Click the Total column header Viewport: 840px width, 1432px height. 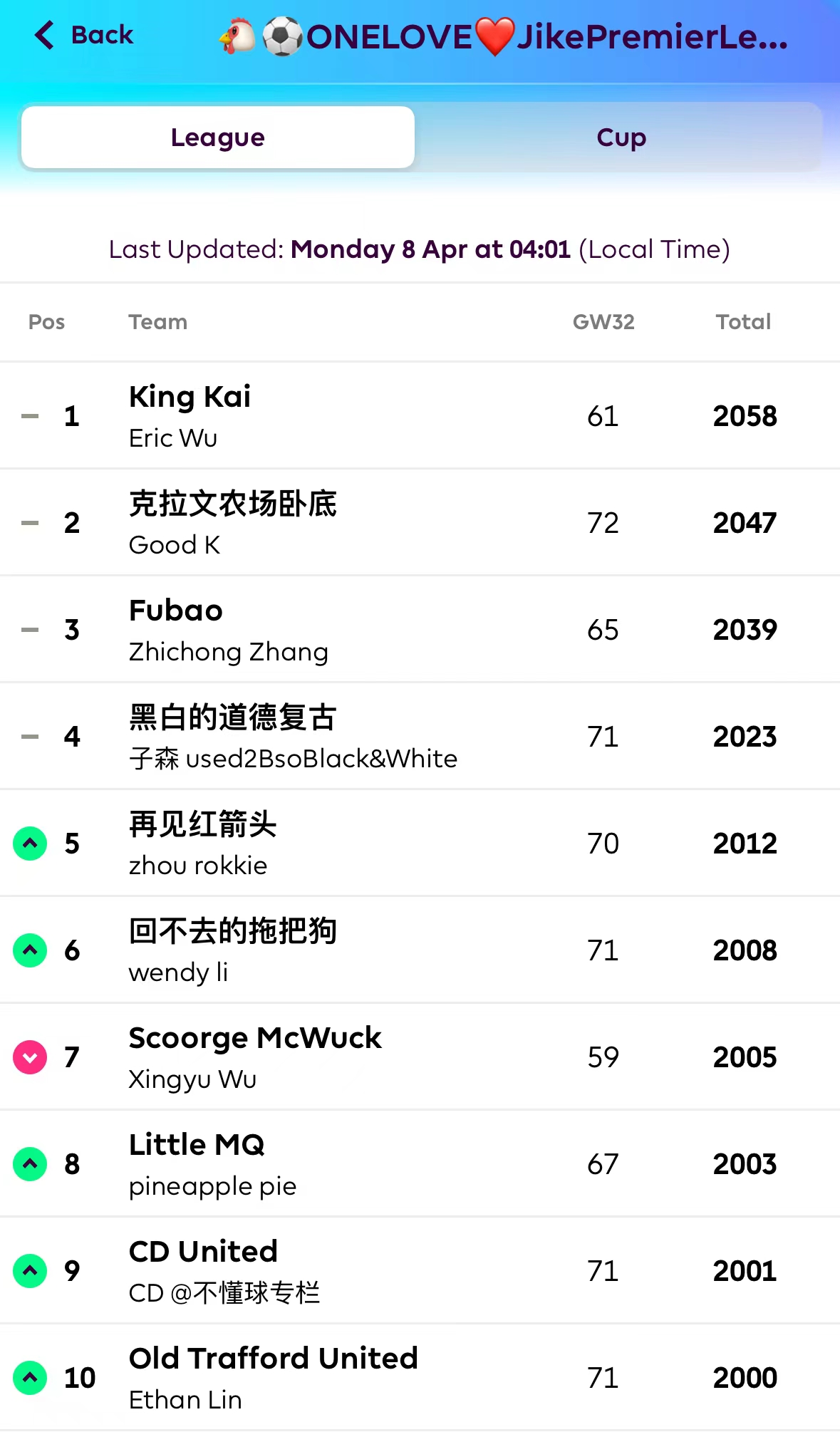coord(743,322)
